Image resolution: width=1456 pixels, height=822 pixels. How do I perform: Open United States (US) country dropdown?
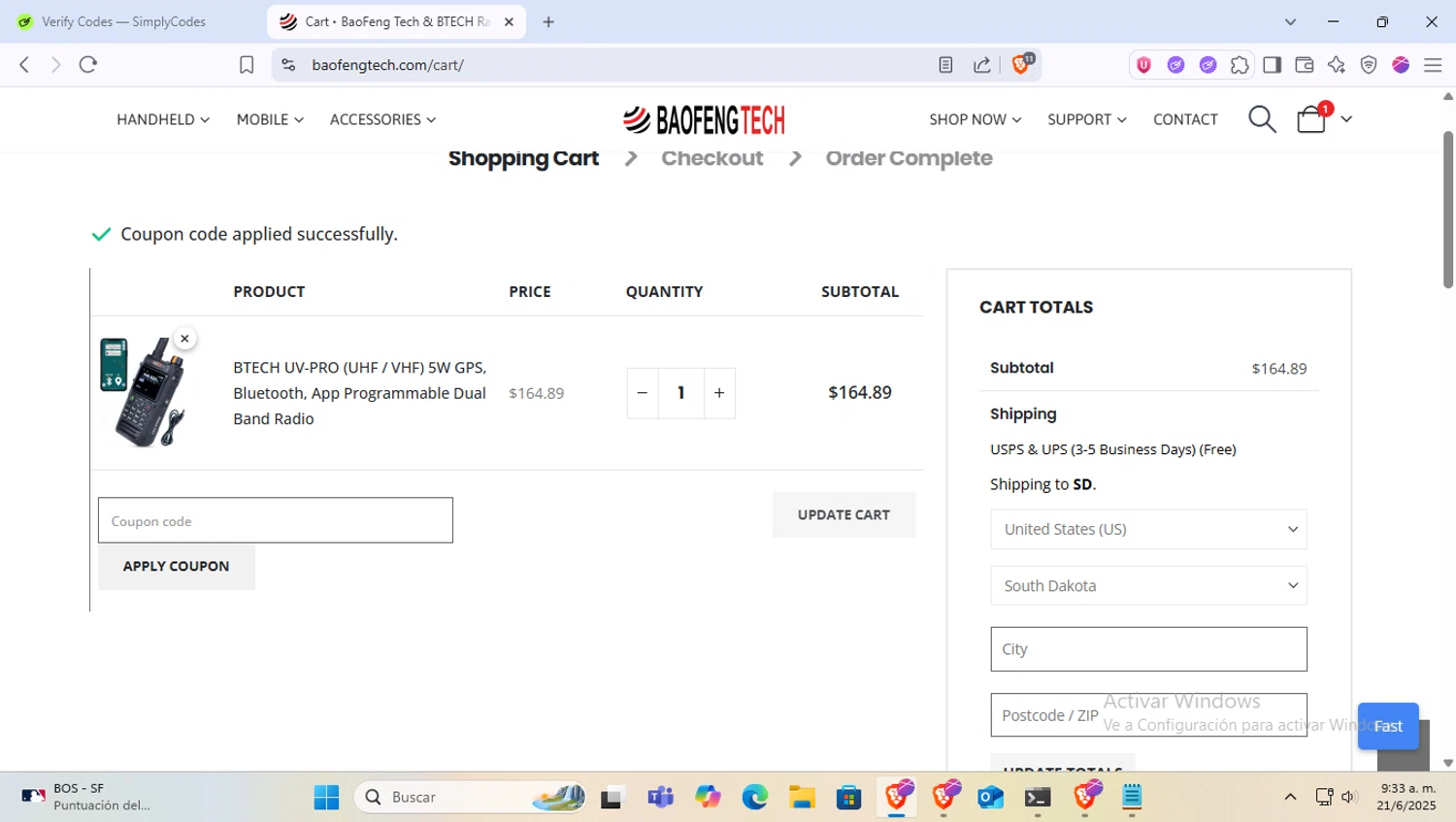tap(1148, 529)
